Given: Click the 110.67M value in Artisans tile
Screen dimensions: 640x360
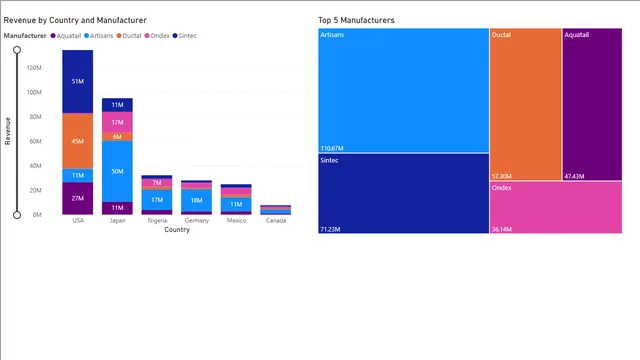Looking at the screenshot, I should click(332, 148).
